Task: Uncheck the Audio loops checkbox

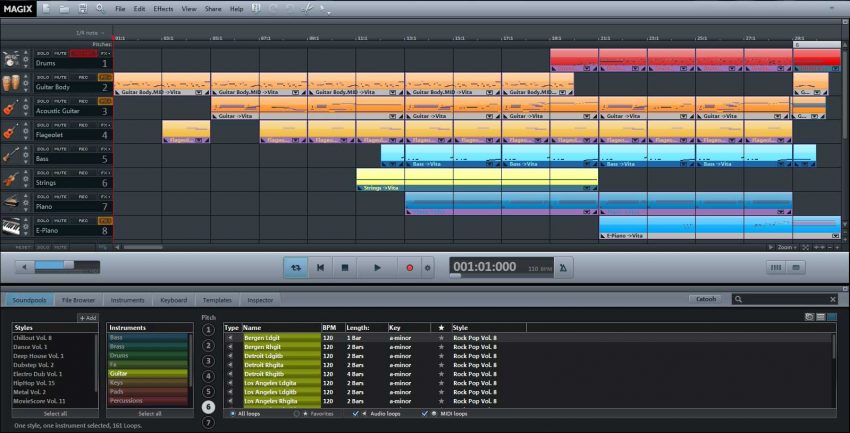Action: 356,413
